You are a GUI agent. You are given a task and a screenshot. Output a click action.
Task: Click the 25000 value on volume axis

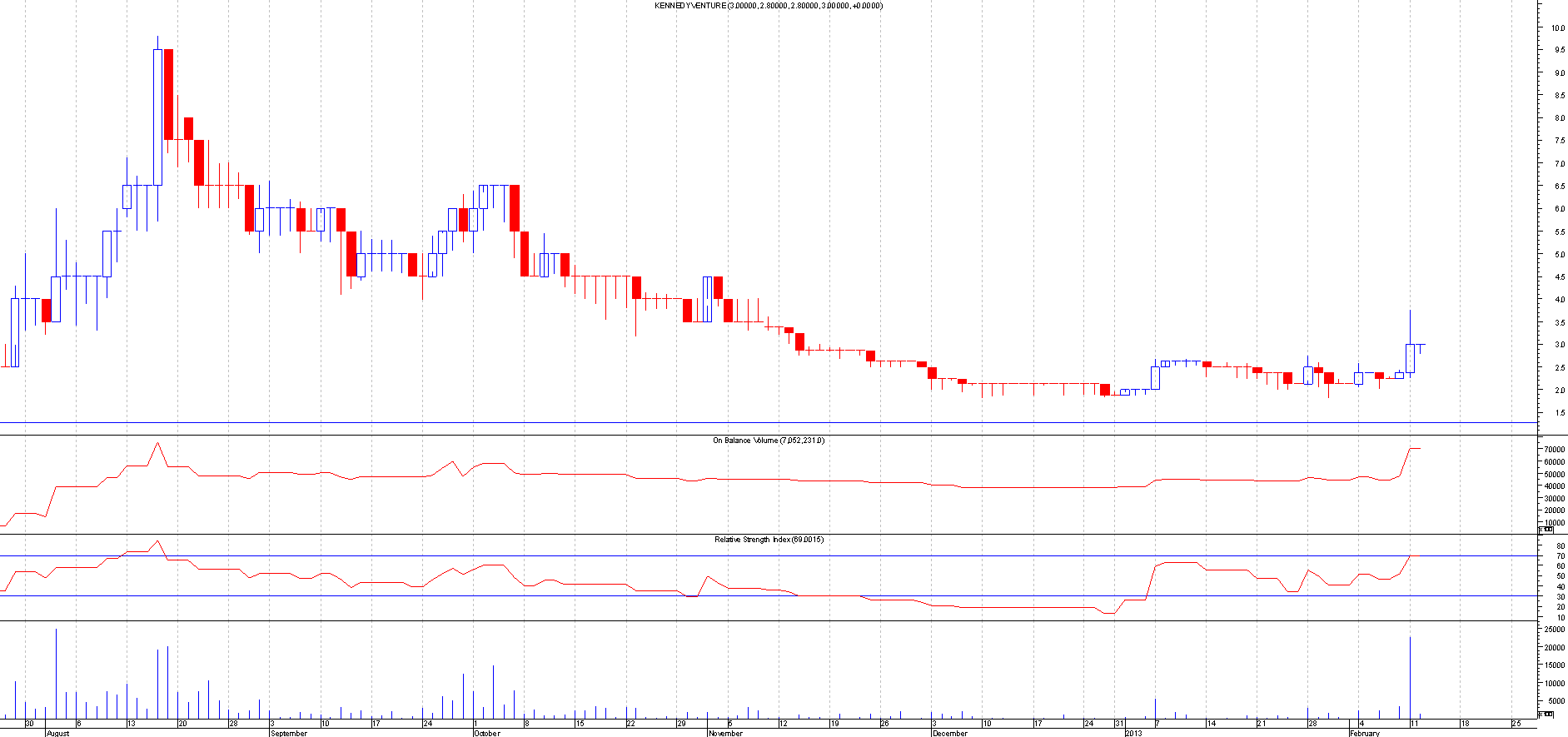[1554, 630]
